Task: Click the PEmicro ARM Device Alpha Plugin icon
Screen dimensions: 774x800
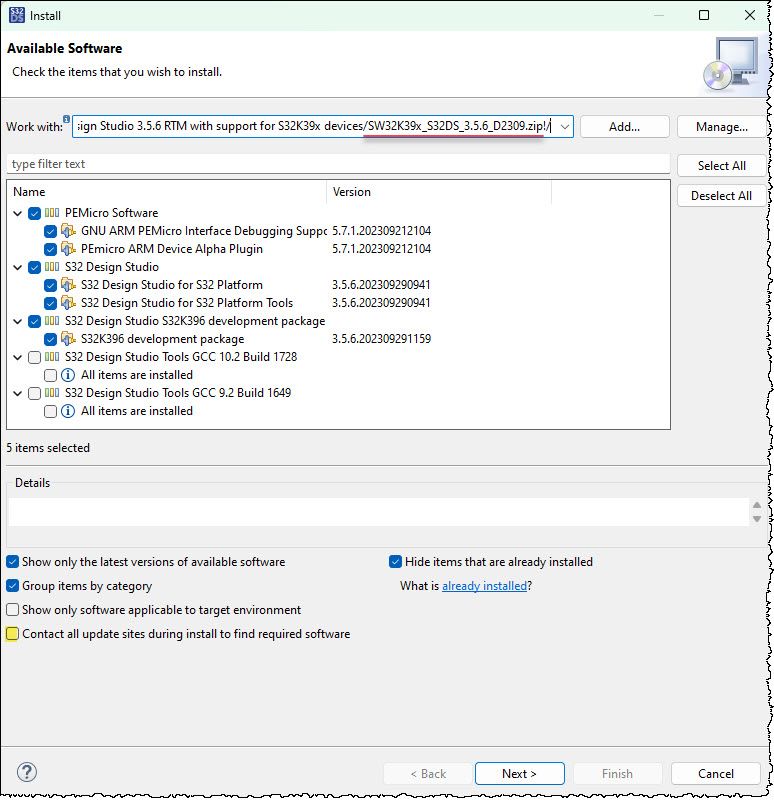Action: point(68,248)
